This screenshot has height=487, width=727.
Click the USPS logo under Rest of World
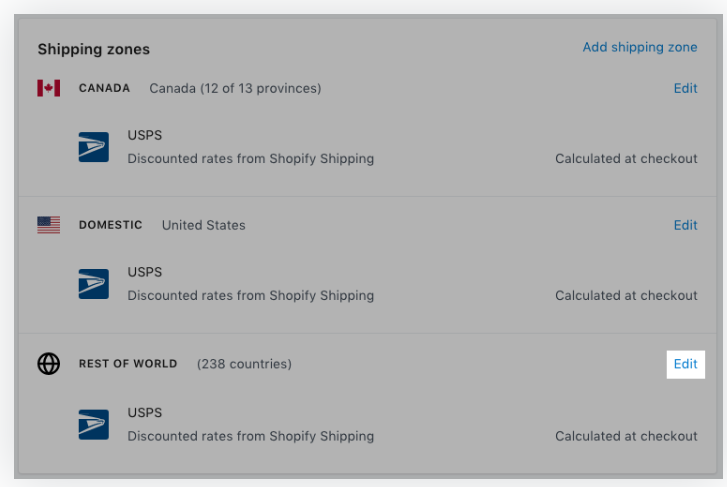[x=93, y=425]
